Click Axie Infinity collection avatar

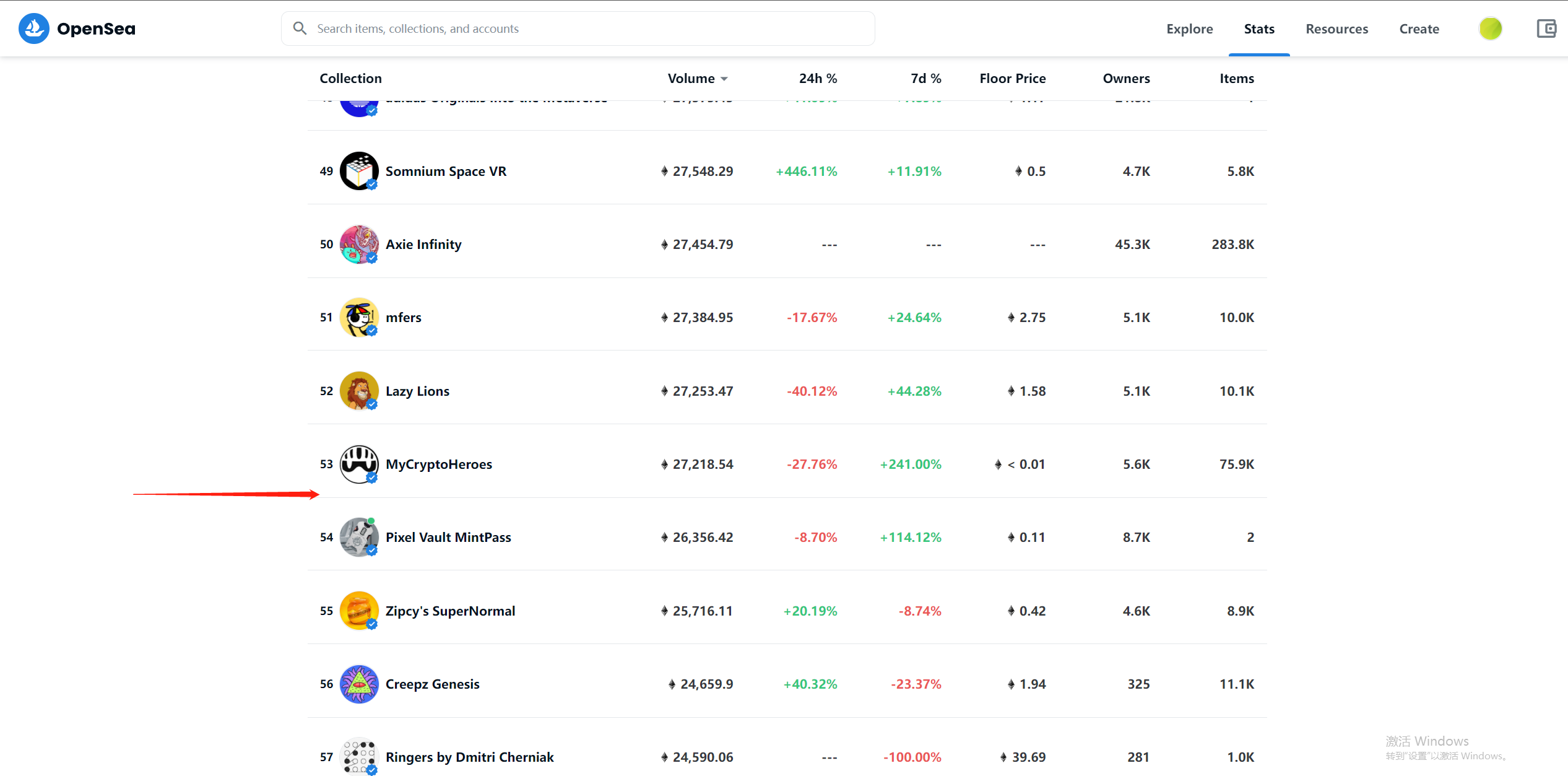pyautogui.click(x=359, y=244)
